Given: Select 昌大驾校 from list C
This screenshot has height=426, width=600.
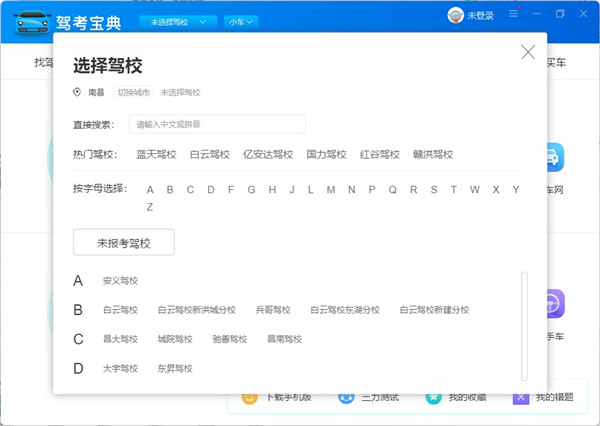Looking at the screenshot, I should tap(120, 339).
